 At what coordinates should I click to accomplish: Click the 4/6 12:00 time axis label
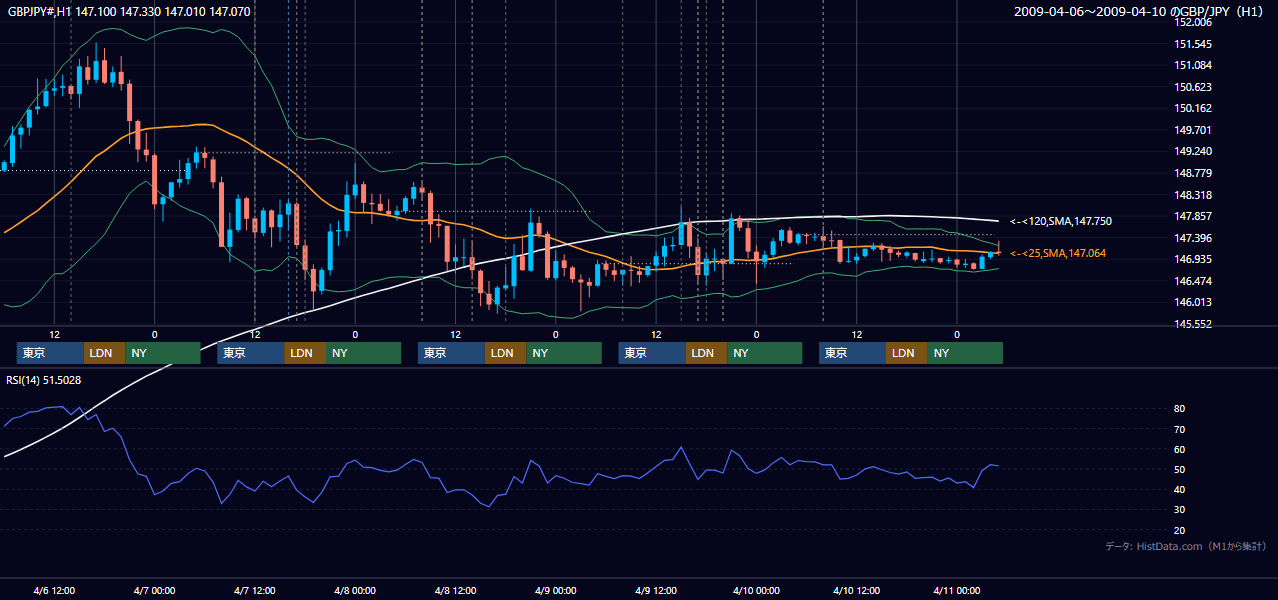(x=54, y=590)
